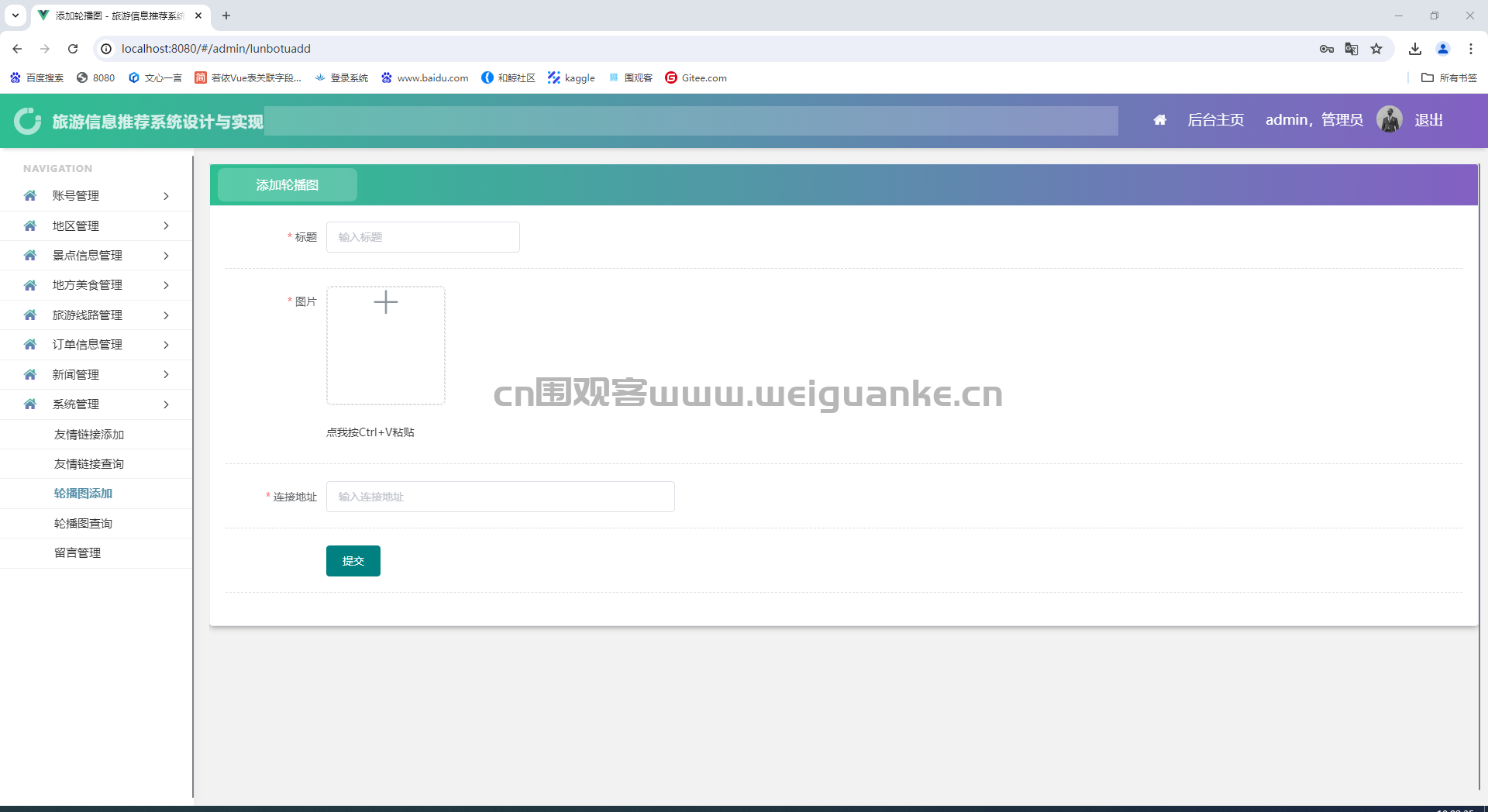Viewport: 1488px width, 812px height.
Task: Expand the 订单信息管理 chevron
Action: coord(166,345)
